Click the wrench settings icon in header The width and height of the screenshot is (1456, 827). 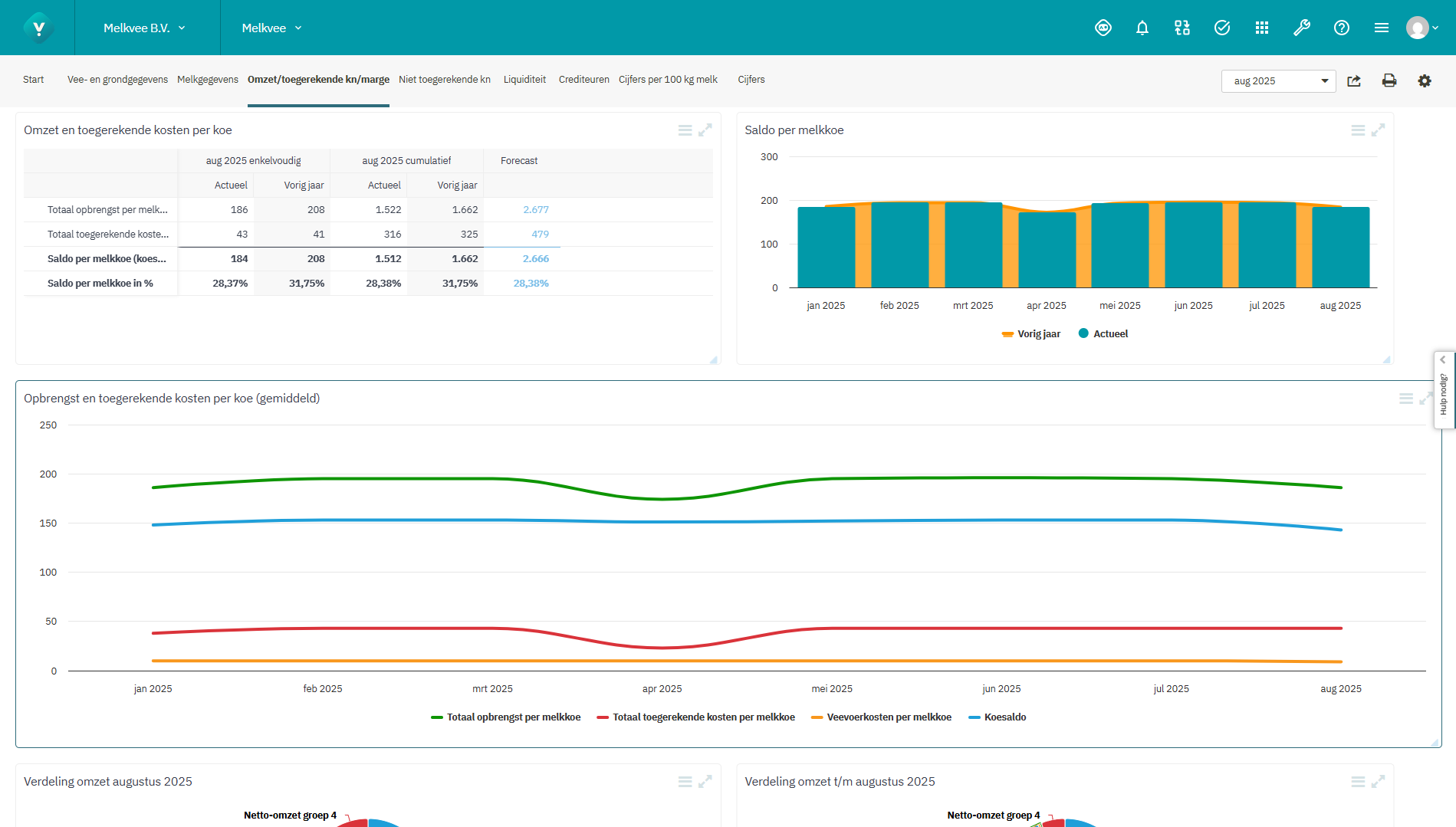(1301, 28)
